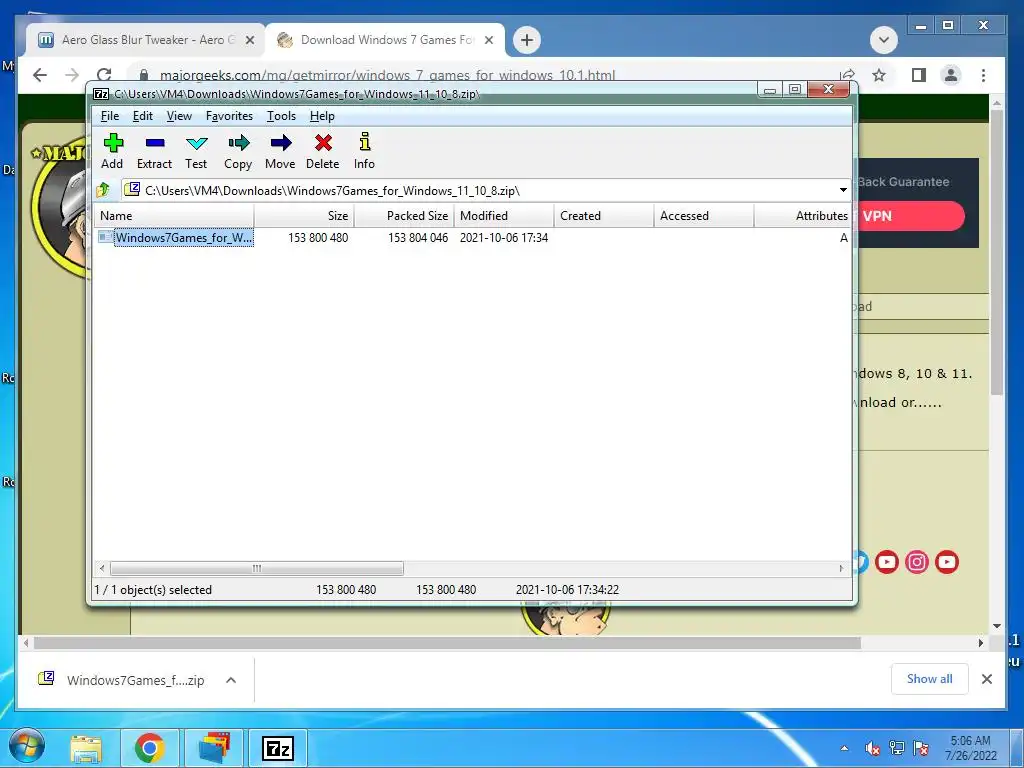Open Chrome tab search dropdown

click(884, 40)
